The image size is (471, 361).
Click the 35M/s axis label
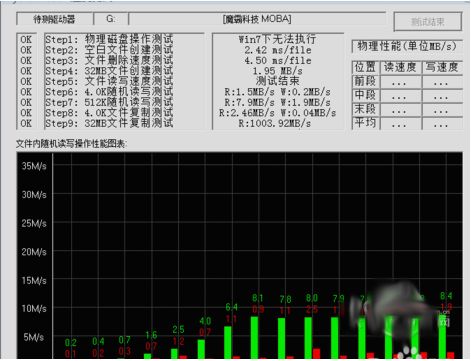pos(34,166)
